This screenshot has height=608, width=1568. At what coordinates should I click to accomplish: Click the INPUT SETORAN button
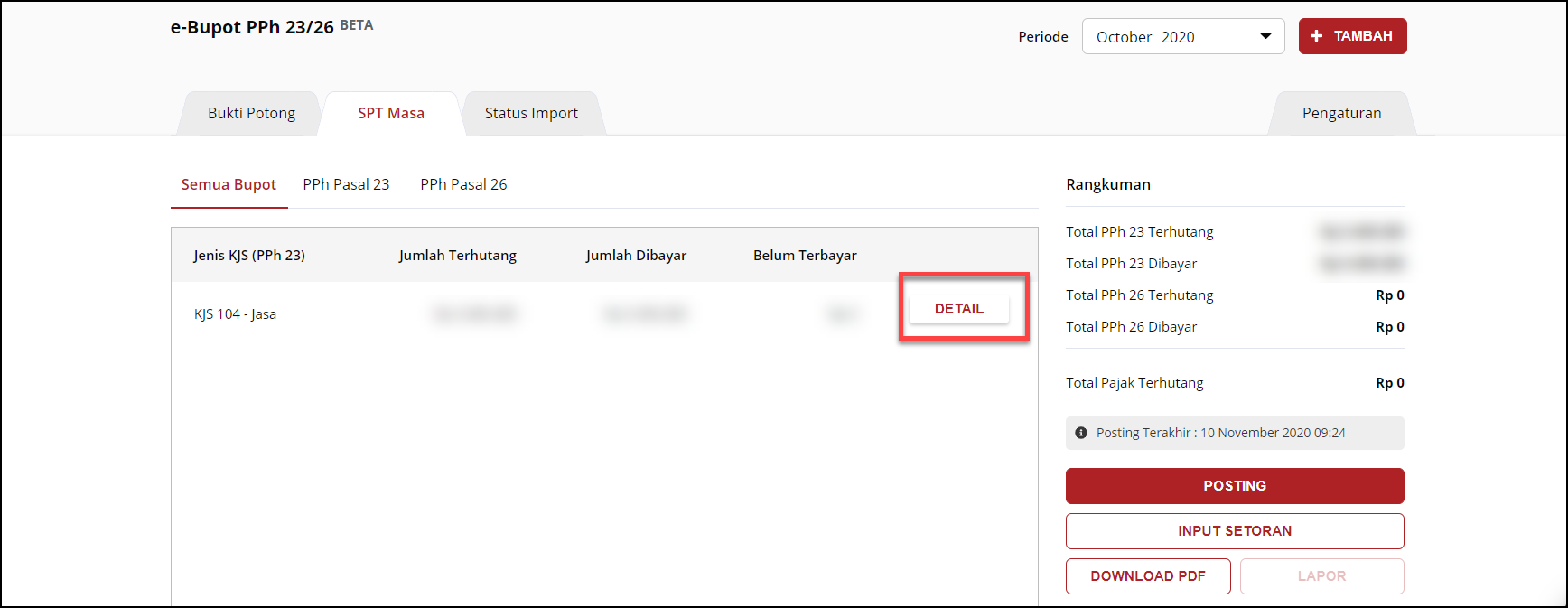tap(1234, 531)
